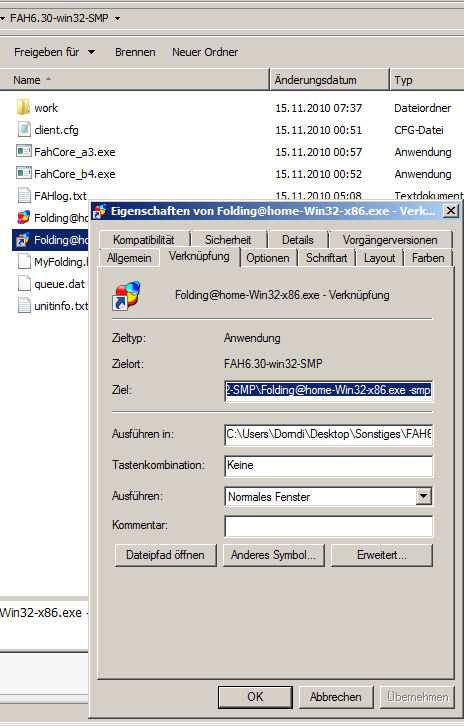The image size is (464, 726).
Task: Click the Brennen toolbar button
Action: (135, 52)
